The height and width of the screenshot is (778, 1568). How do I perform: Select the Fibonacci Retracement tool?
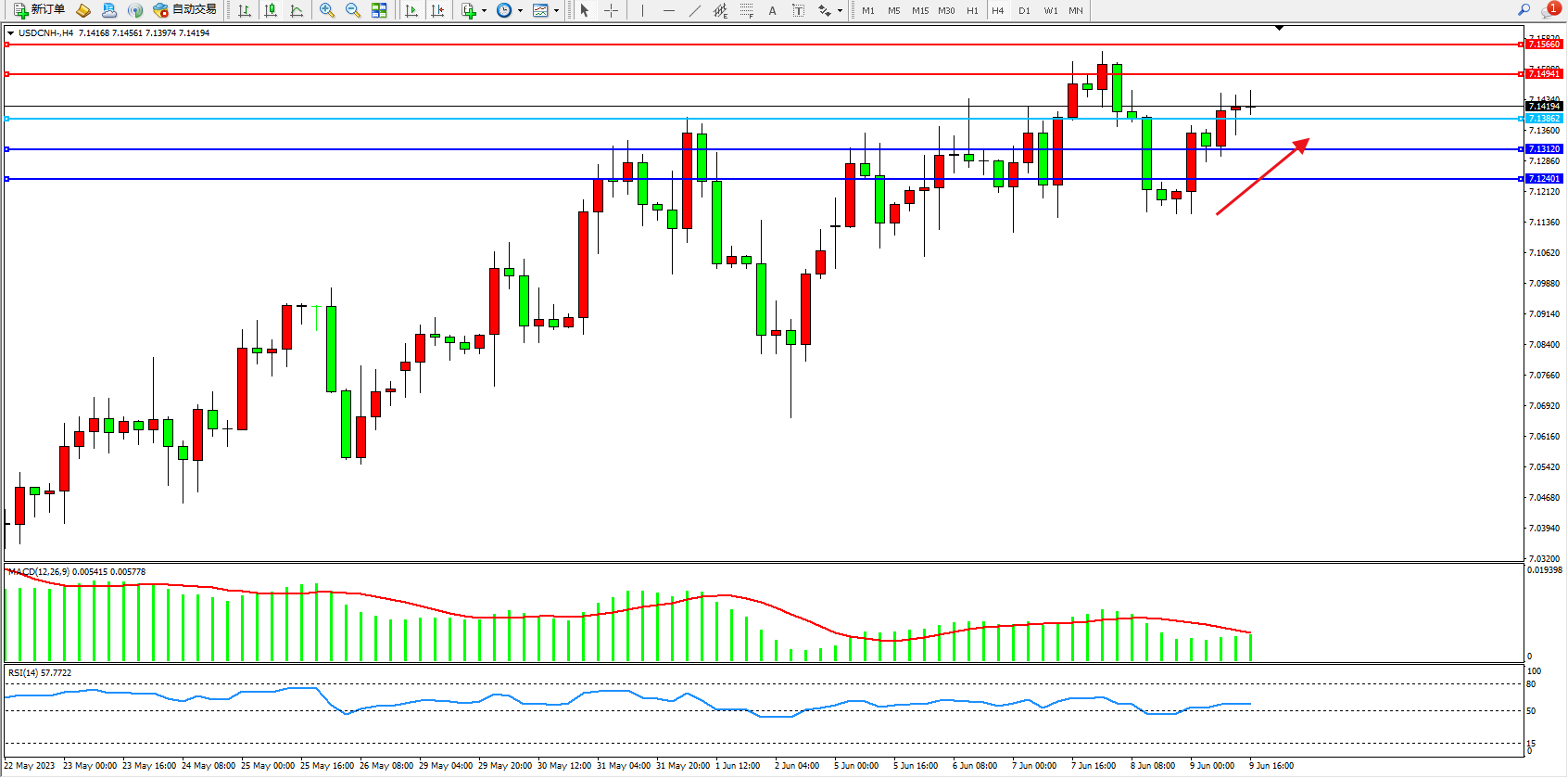[x=746, y=10]
